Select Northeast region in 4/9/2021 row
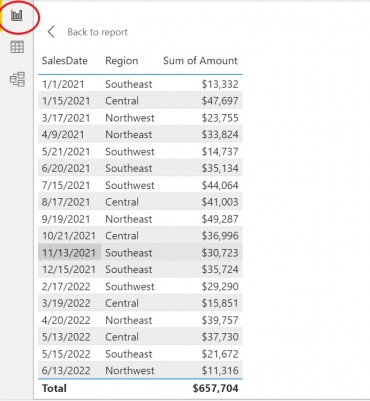This screenshot has width=370, height=401. [x=129, y=135]
